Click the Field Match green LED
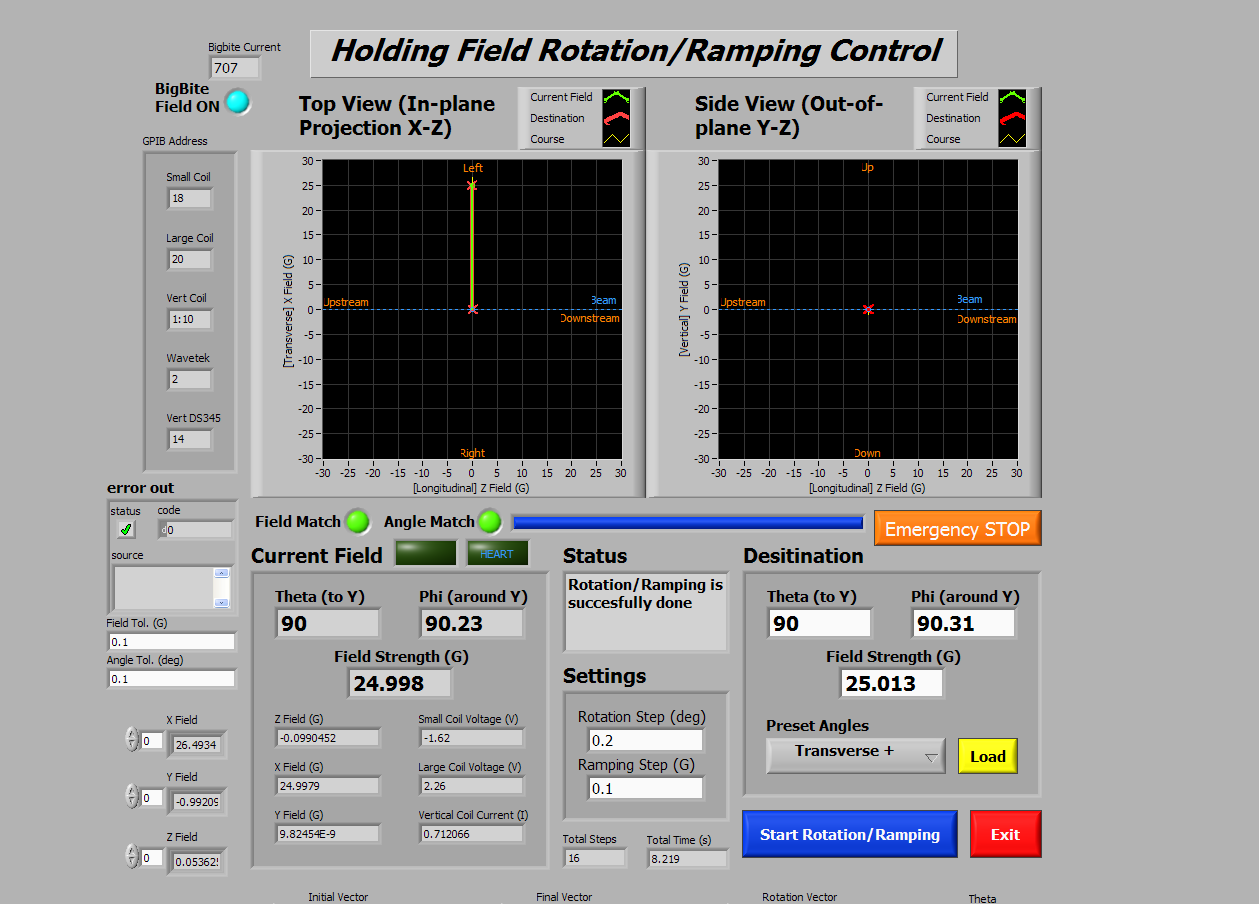 tap(357, 521)
